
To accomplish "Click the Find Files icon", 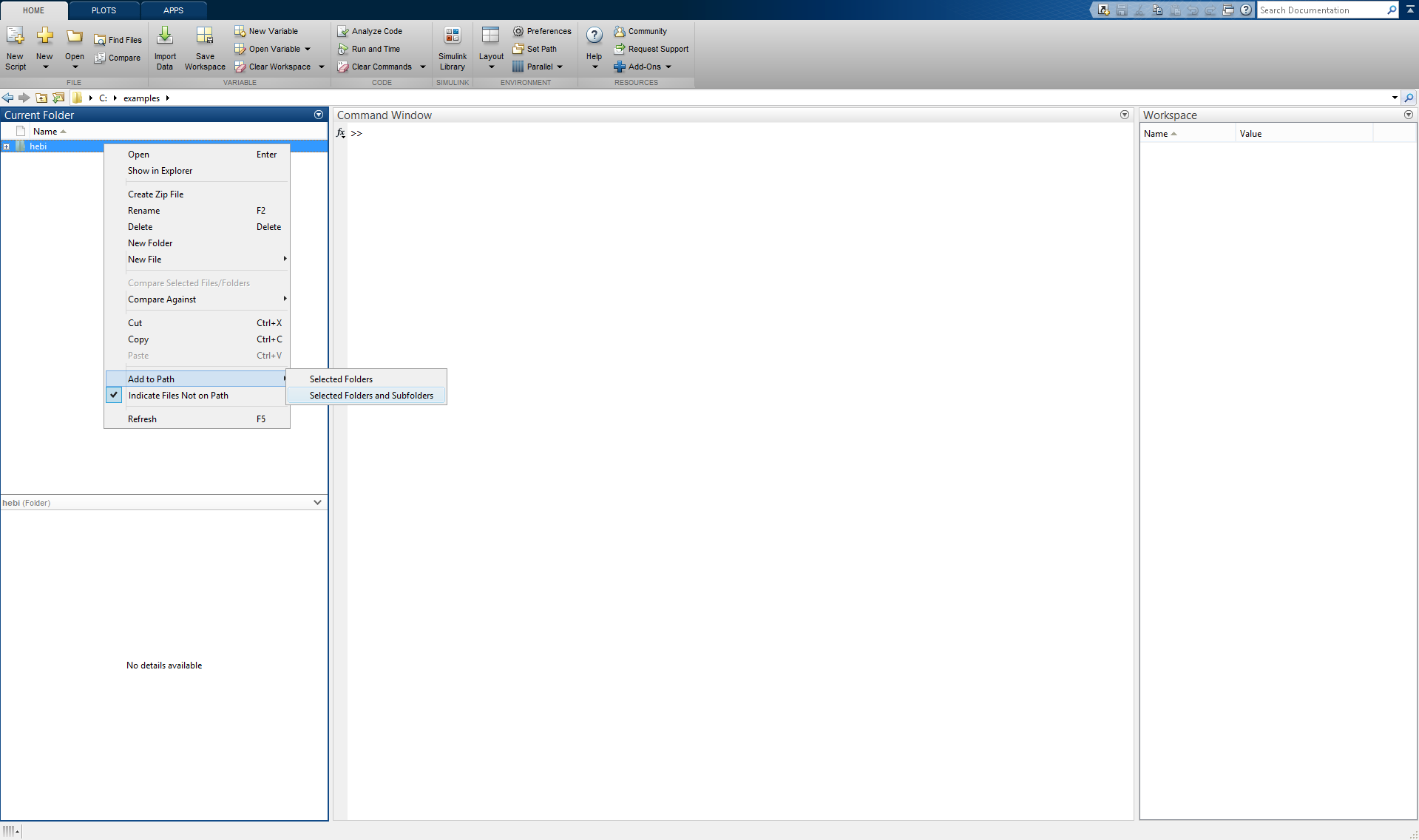I will (x=118, y=38).
